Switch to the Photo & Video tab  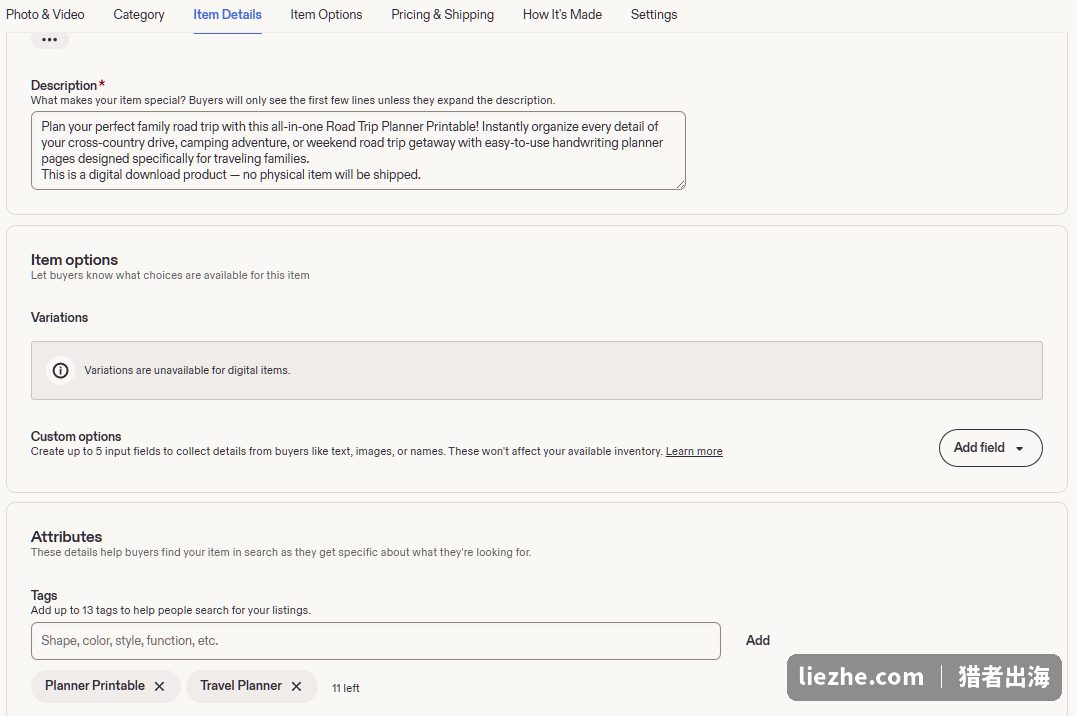(x=45, y=14)
